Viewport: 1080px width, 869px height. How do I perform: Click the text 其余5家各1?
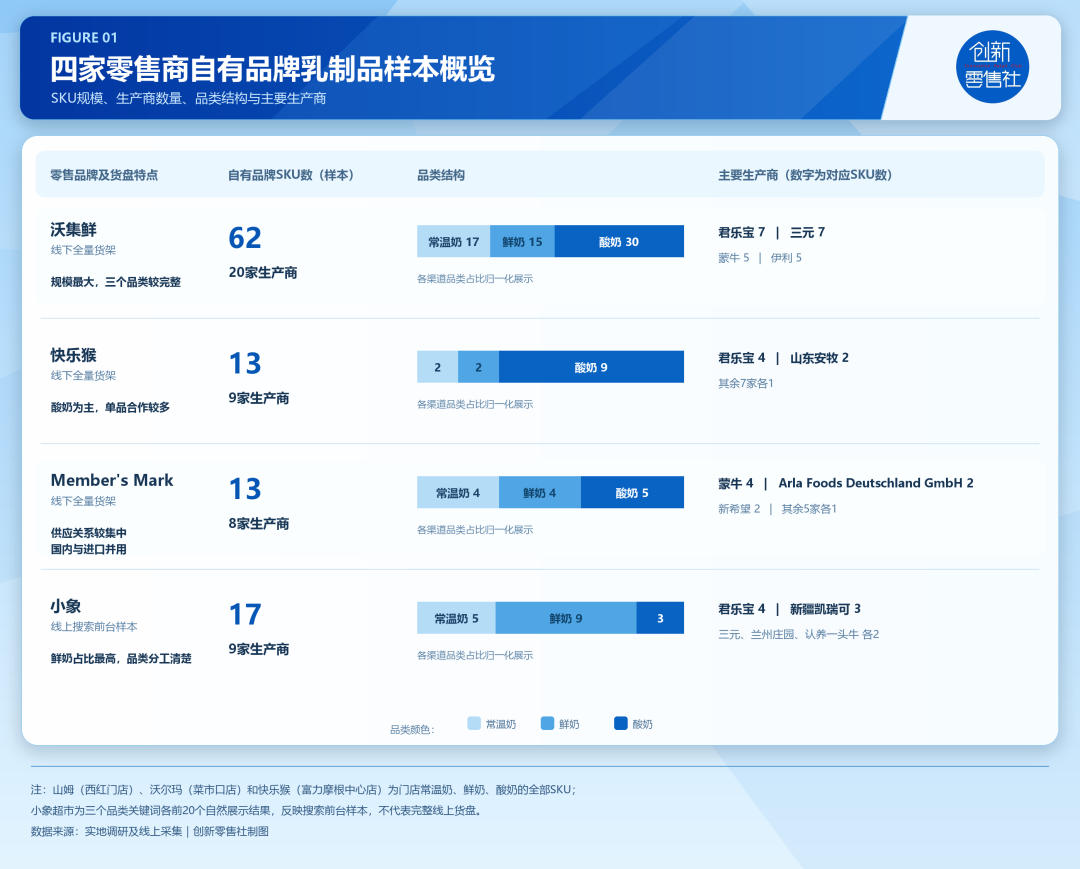tap(809, 509)
